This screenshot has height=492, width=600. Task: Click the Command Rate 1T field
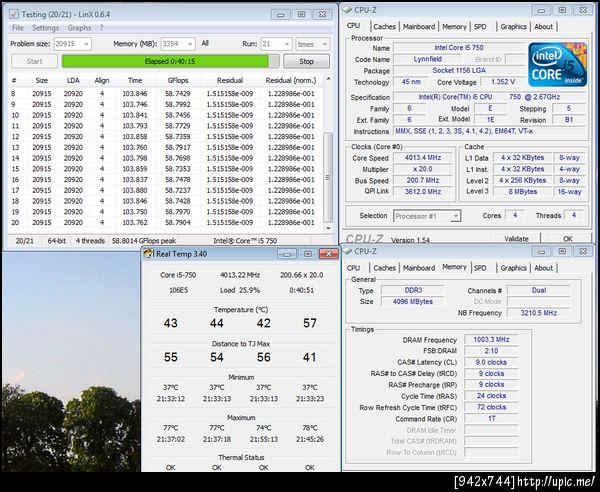click(x=491, y=419)
